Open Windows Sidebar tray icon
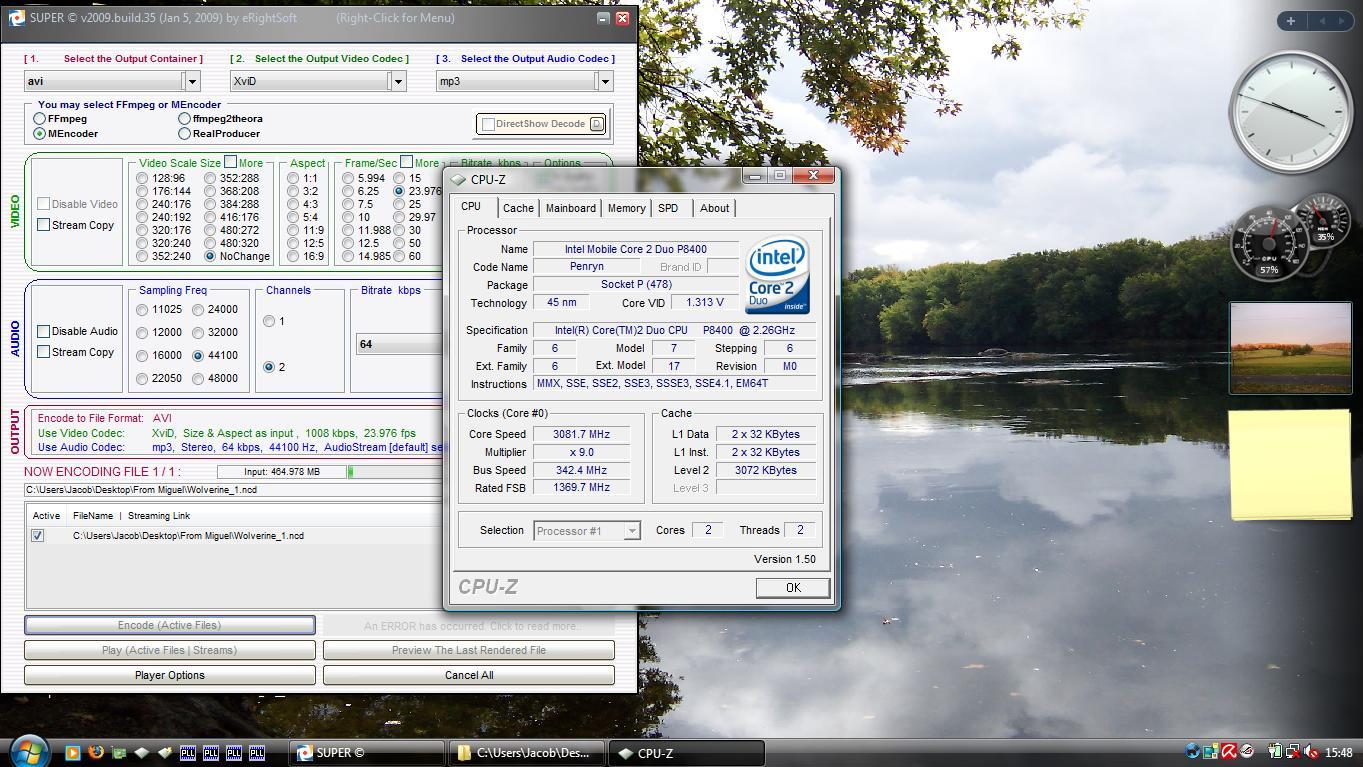1363x767 pixels. click(1211, 752)
